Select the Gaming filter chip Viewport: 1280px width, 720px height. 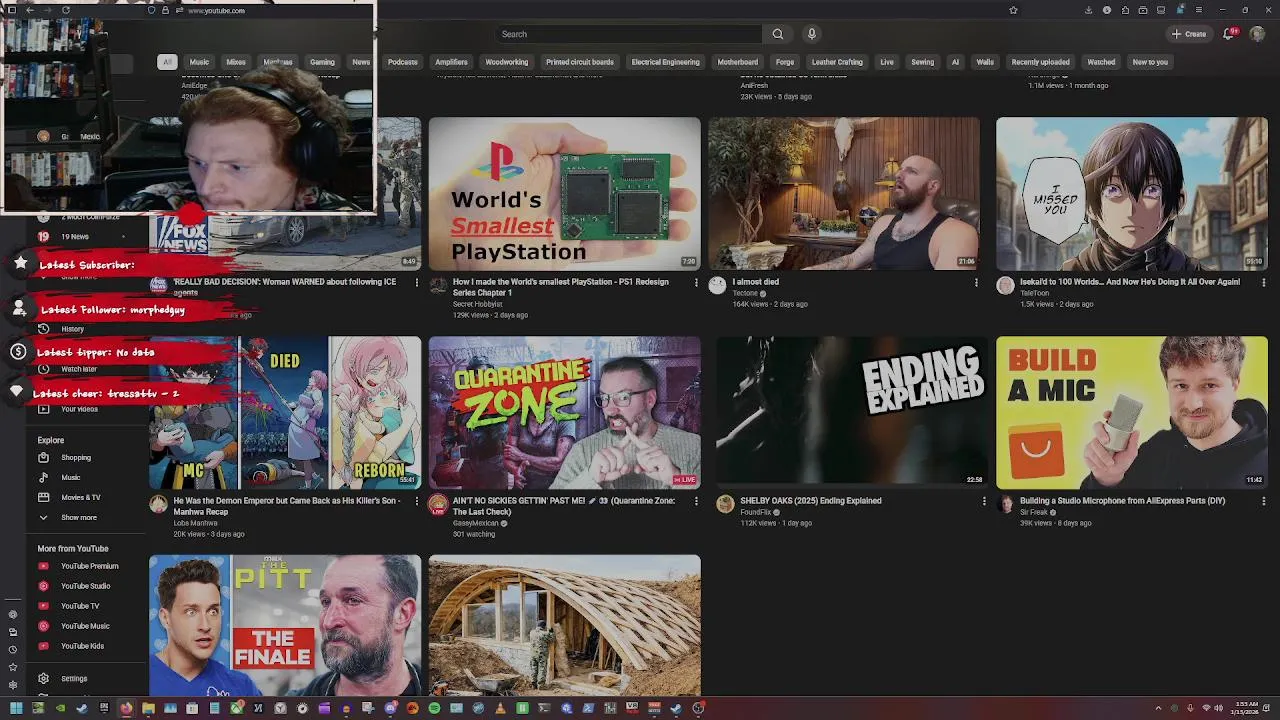322,62
